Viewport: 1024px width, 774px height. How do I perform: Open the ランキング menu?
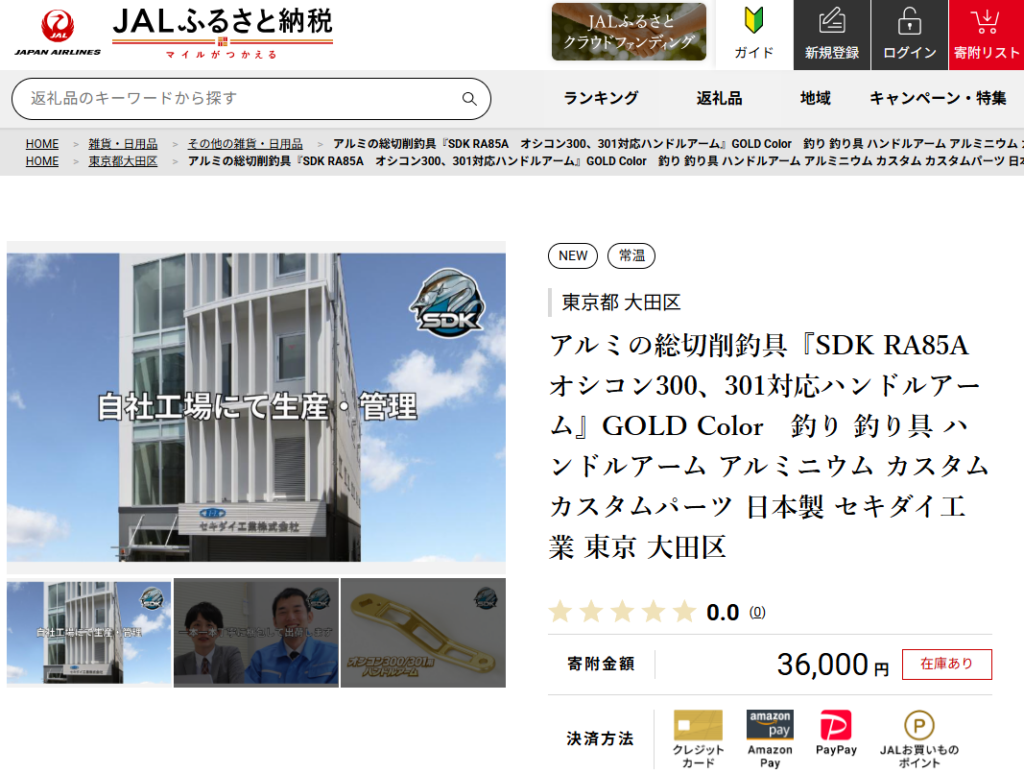tap(600, 98)
